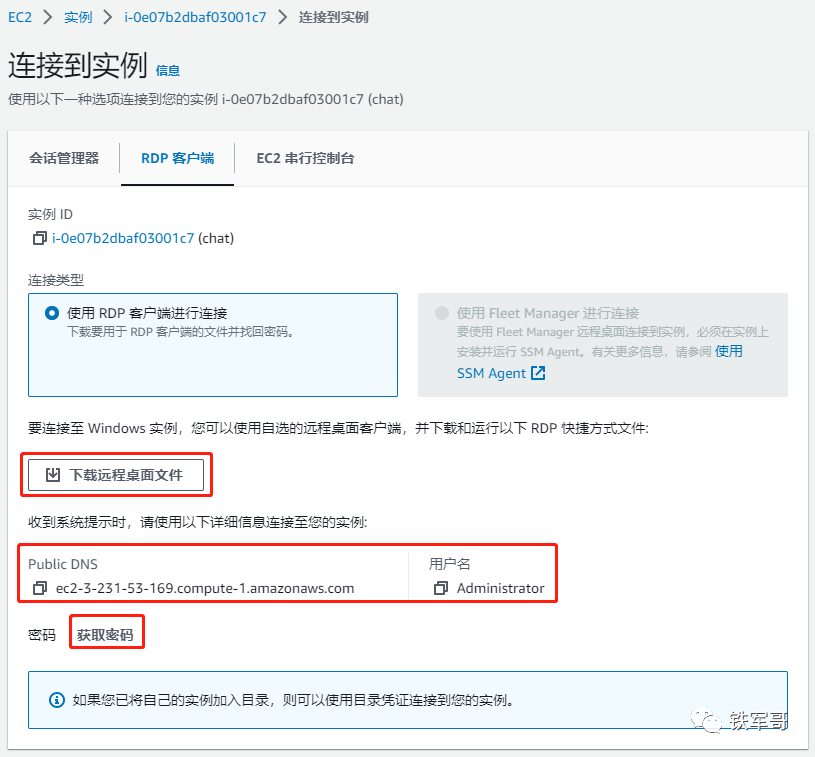Select 使用 RDP 客户端进行连接 radio option

[52, 313]
